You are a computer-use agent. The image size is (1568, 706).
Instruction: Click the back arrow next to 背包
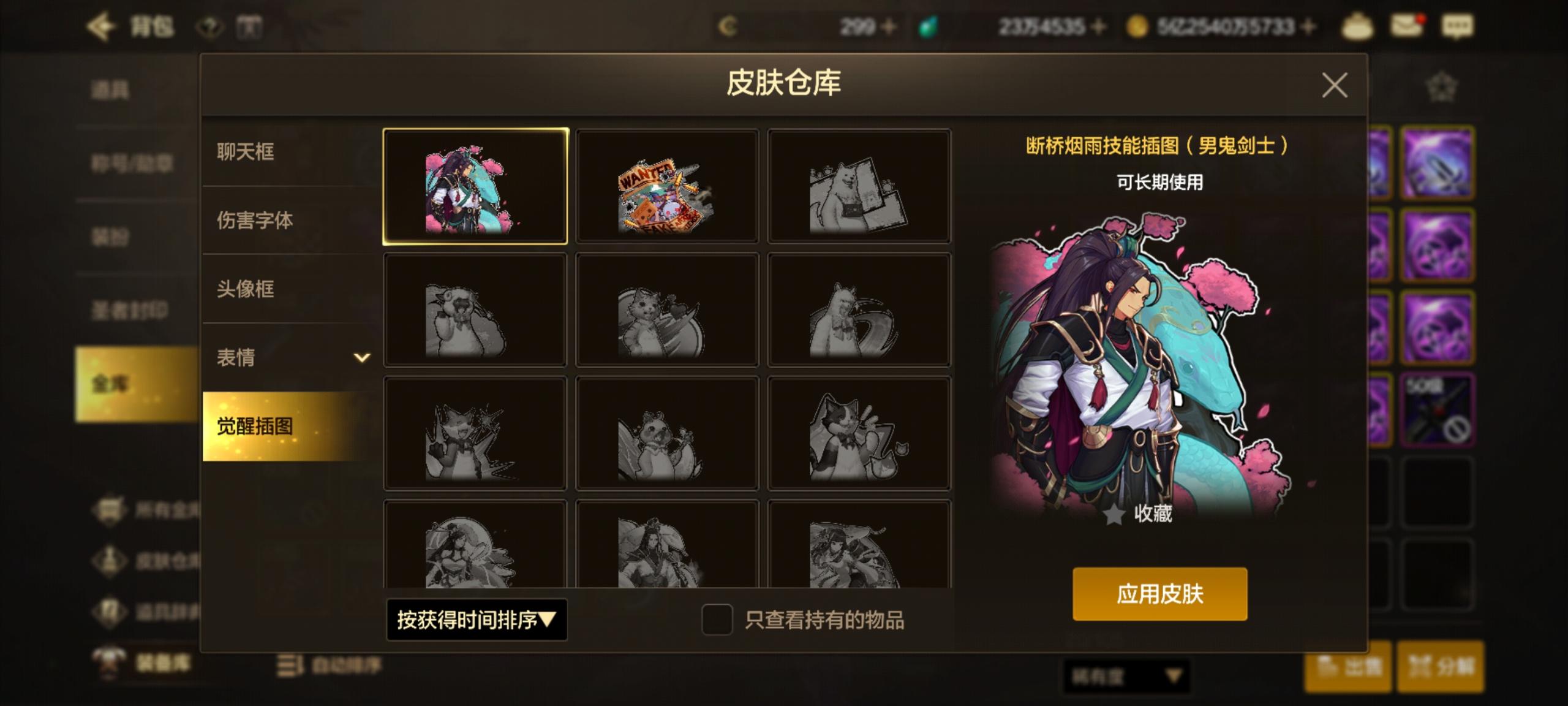pos(101,27)
